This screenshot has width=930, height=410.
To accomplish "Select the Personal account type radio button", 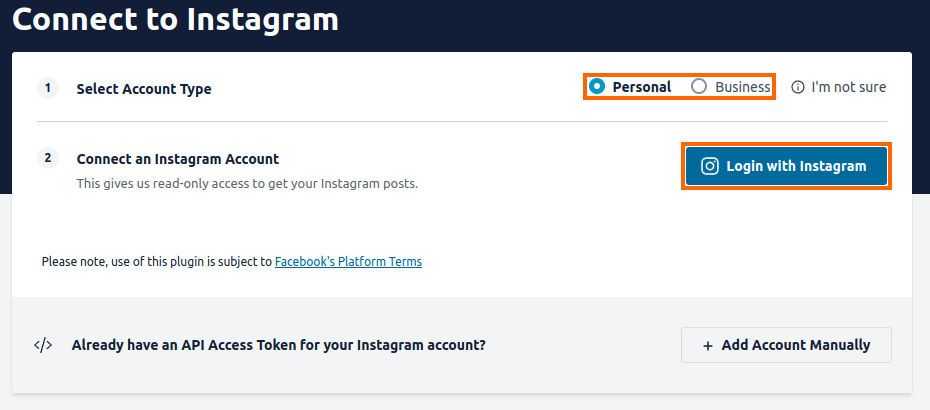I will (597, 87).
